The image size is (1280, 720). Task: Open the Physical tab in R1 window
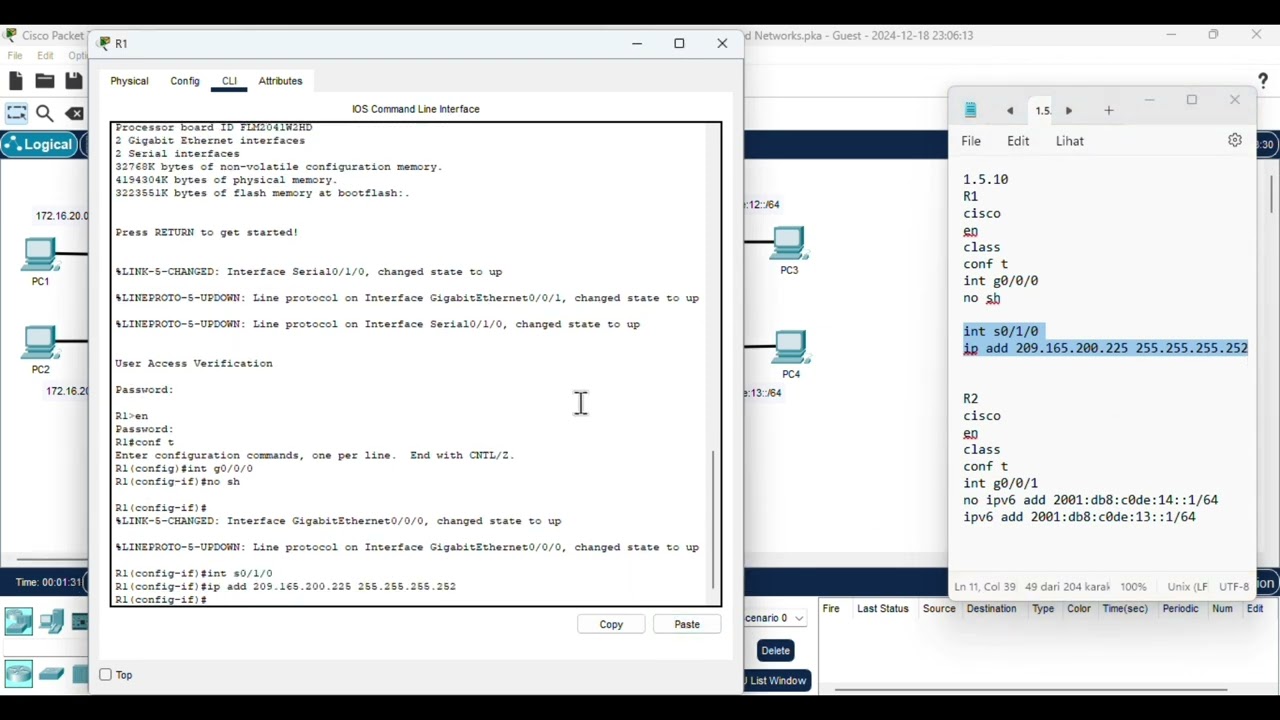tap(129, 81)
